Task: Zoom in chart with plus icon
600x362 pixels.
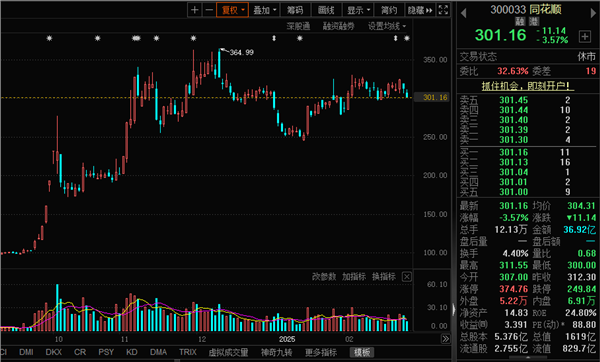Action: click(x=194, y=10)
